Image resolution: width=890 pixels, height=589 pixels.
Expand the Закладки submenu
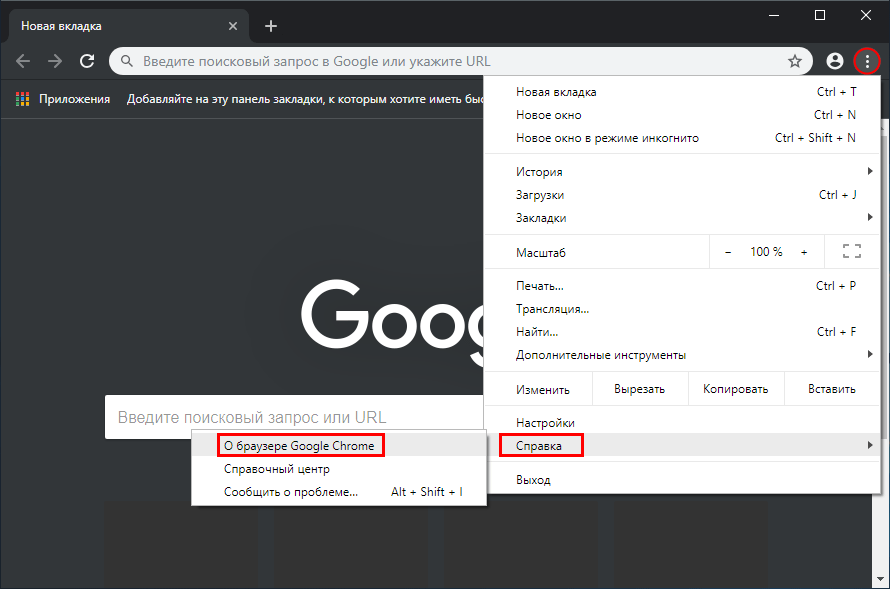[541, 217]
